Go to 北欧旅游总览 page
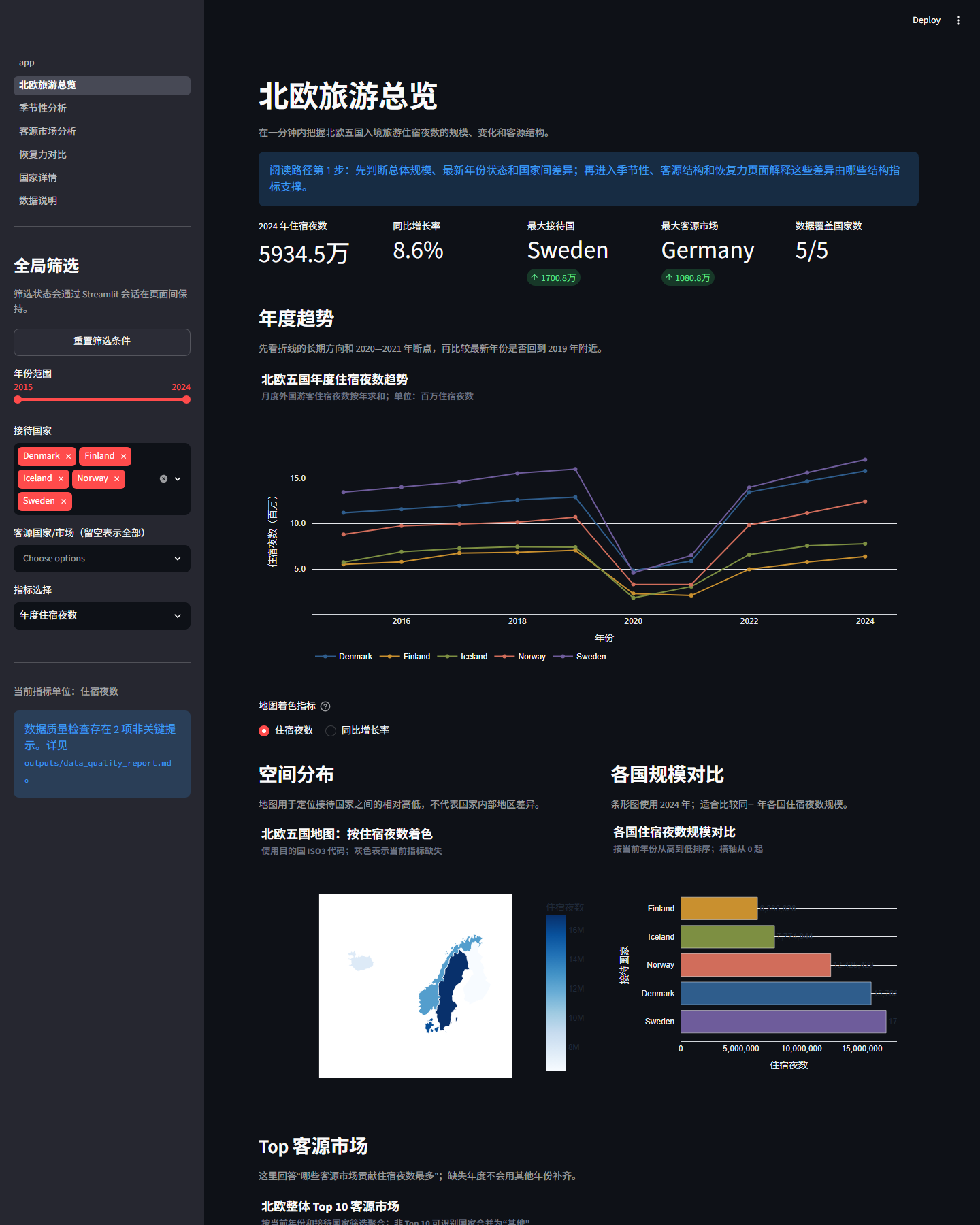This screenshot has height=1225, width=980. click(102, 86)
